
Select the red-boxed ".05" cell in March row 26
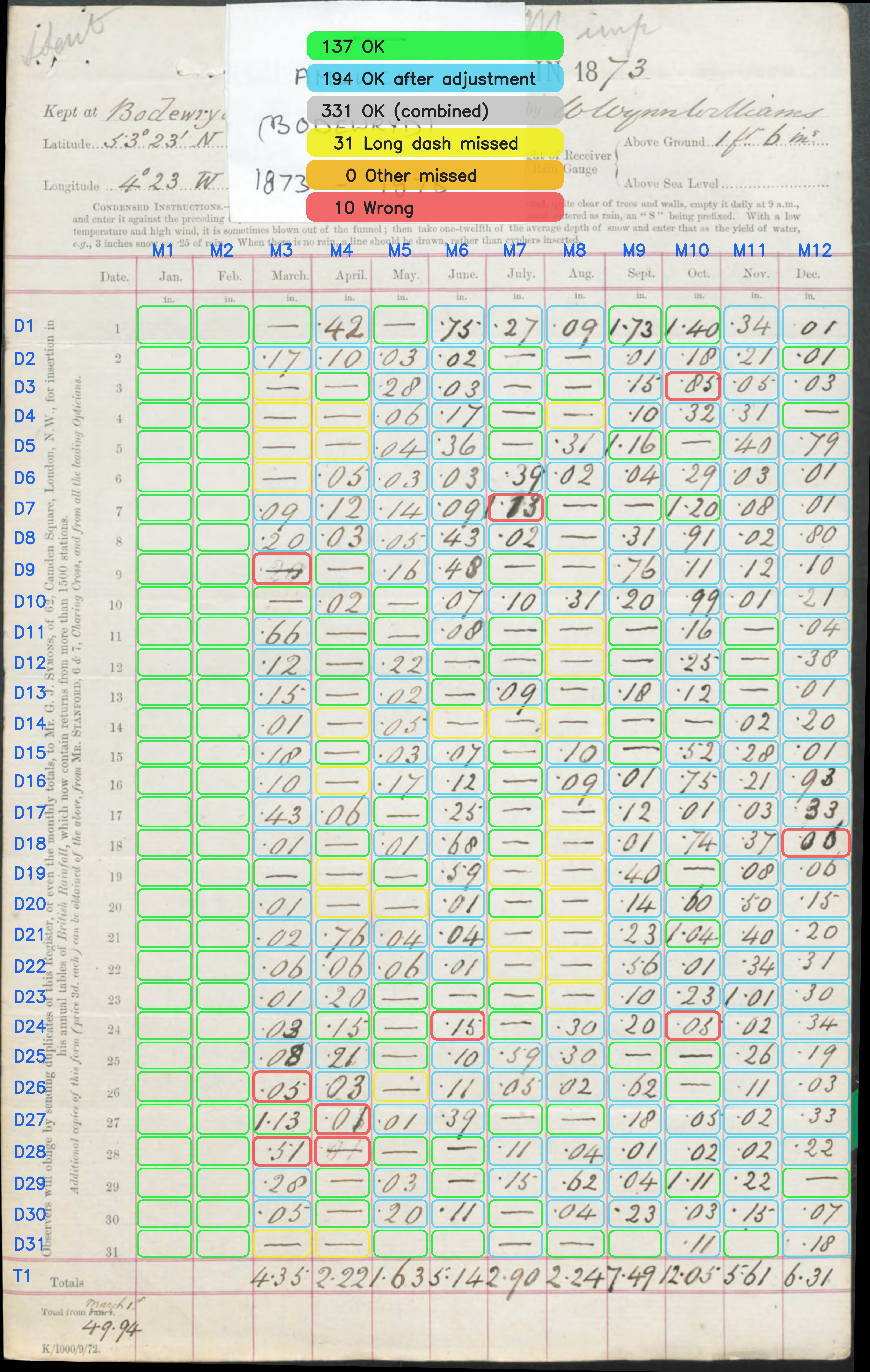282,1087
